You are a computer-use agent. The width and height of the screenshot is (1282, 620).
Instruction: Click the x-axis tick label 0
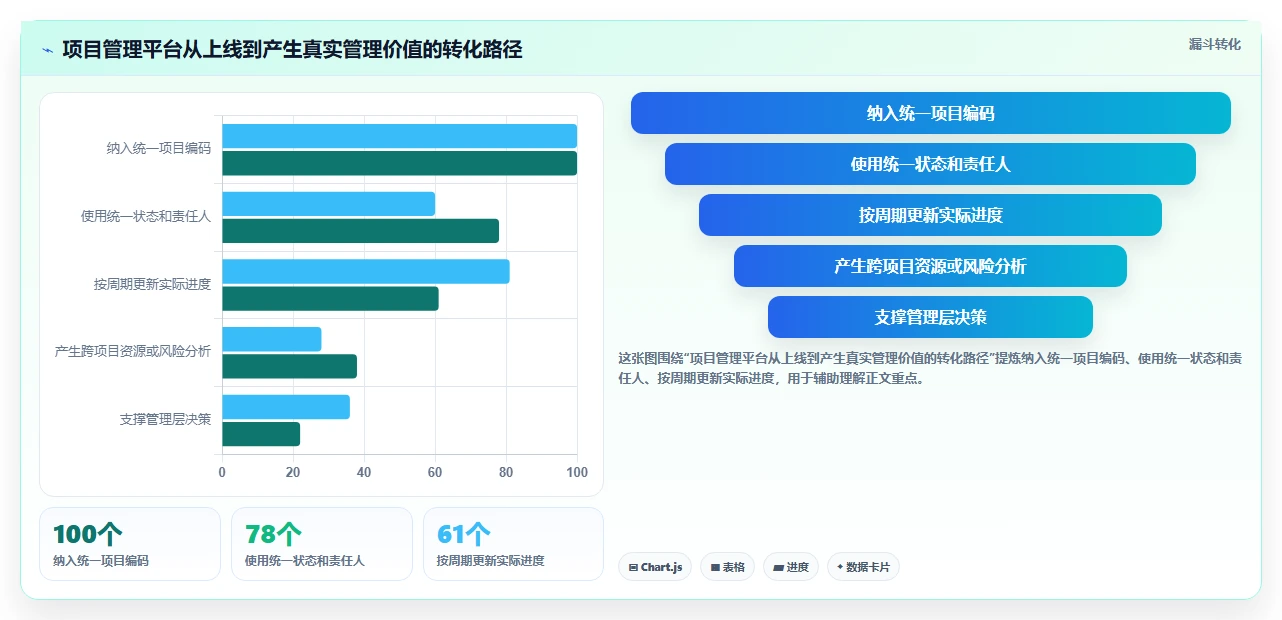pos(222,472)
